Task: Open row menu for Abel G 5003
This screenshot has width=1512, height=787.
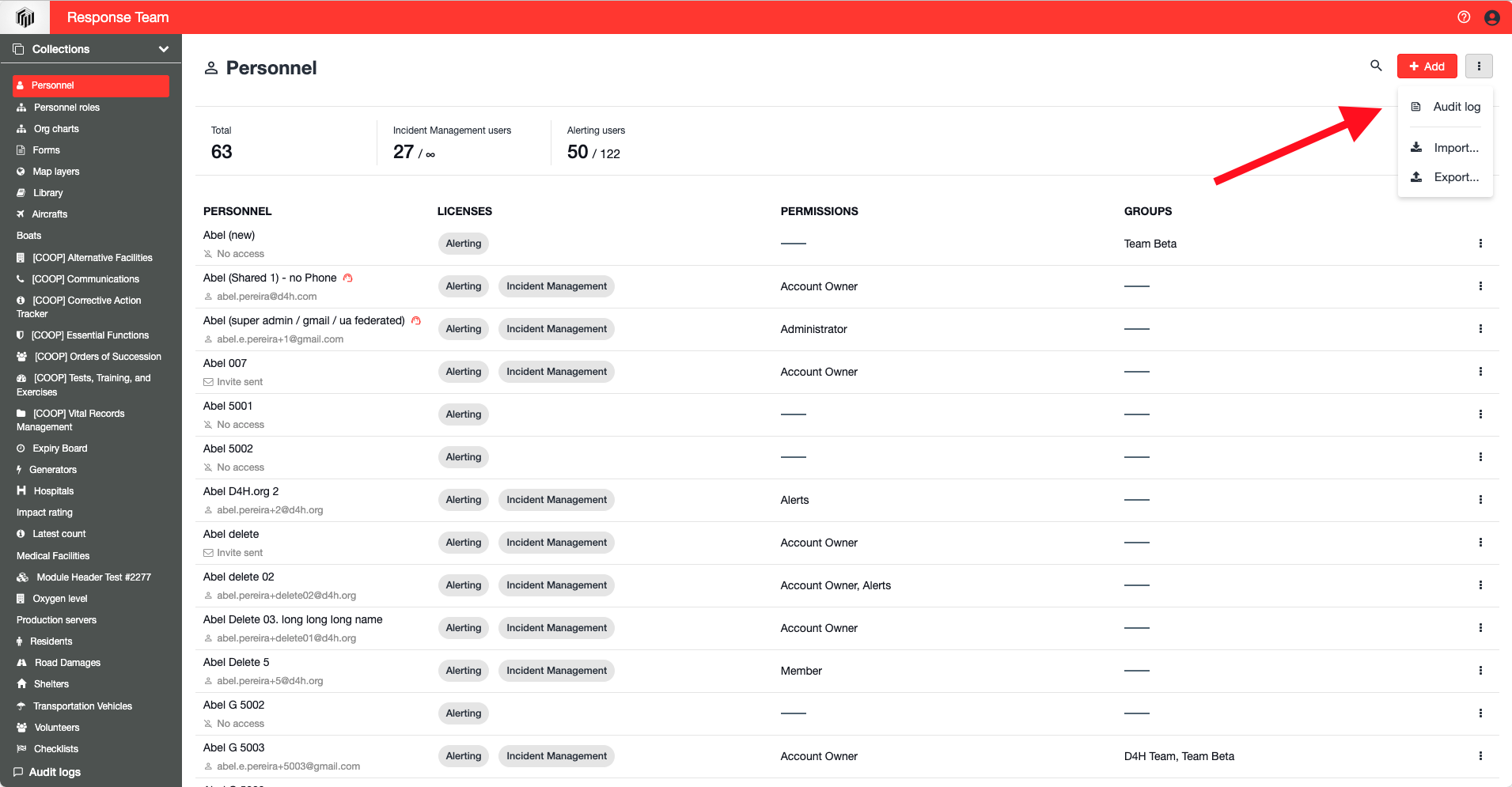Action: (1480, 756)
